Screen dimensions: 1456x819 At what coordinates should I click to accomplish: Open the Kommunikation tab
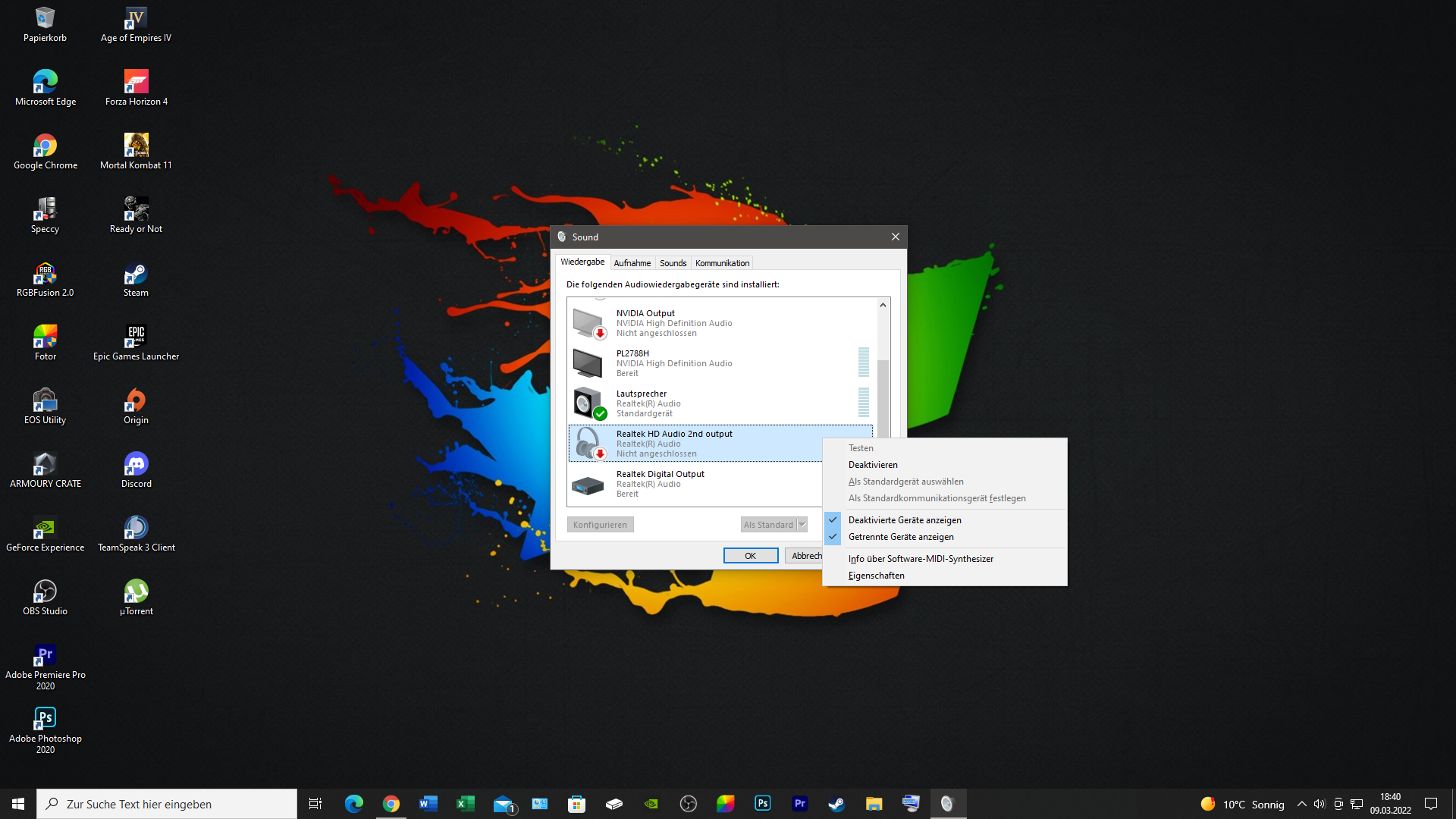722,263
